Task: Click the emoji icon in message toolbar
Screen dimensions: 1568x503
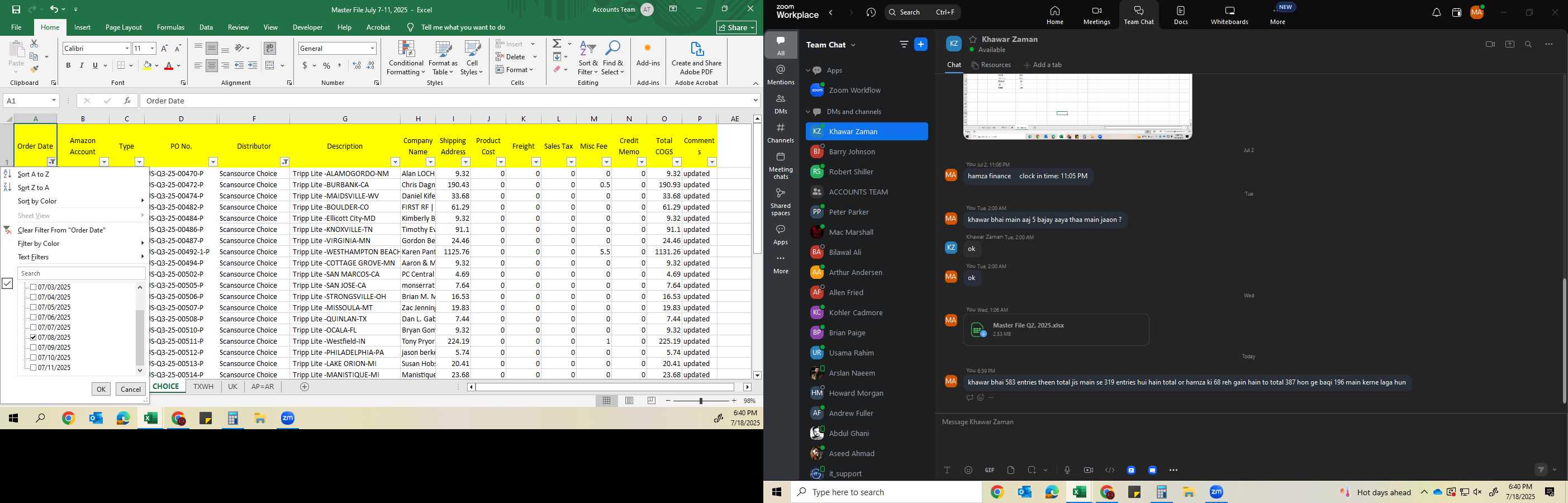Action: click(968, 470)
